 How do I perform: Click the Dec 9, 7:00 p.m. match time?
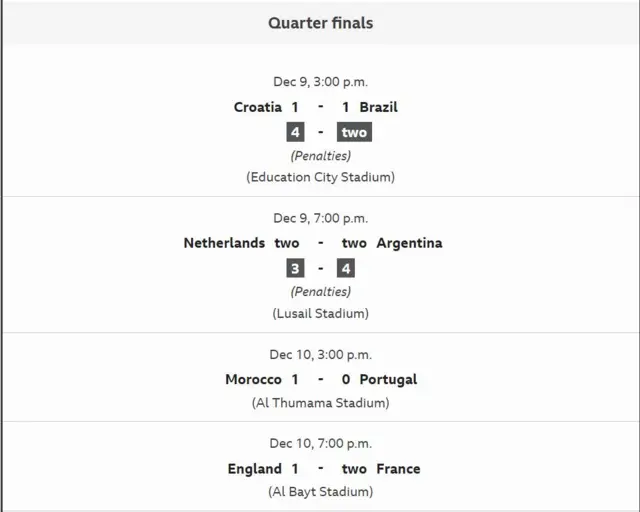click(320, 218)
